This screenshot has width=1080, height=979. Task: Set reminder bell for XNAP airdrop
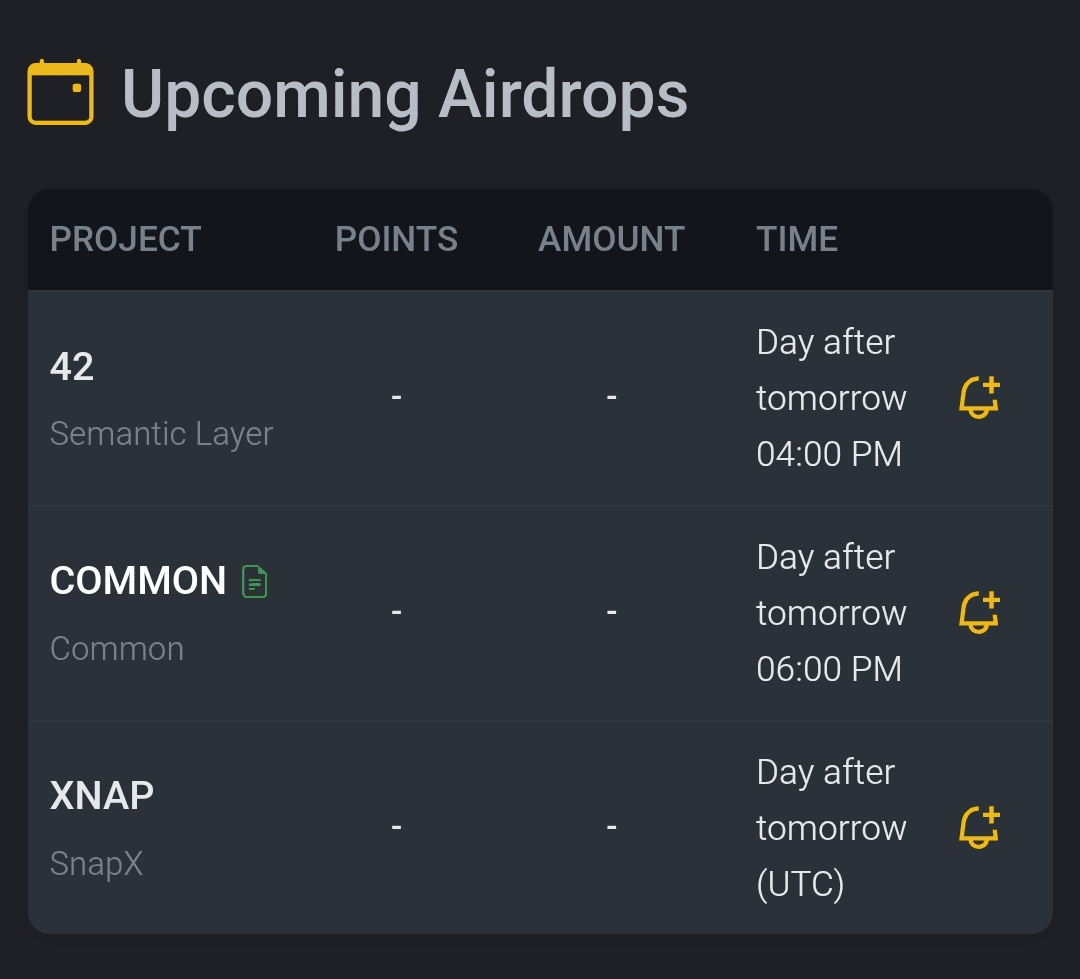[979, 828]
